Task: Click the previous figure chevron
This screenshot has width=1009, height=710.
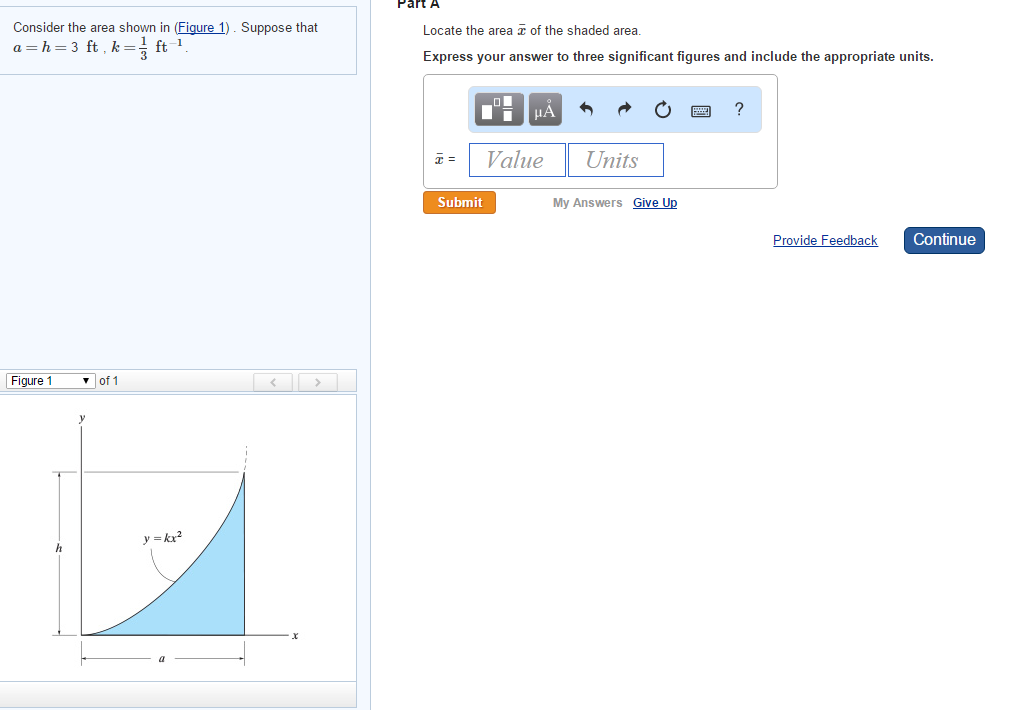Action: [272, 381]
